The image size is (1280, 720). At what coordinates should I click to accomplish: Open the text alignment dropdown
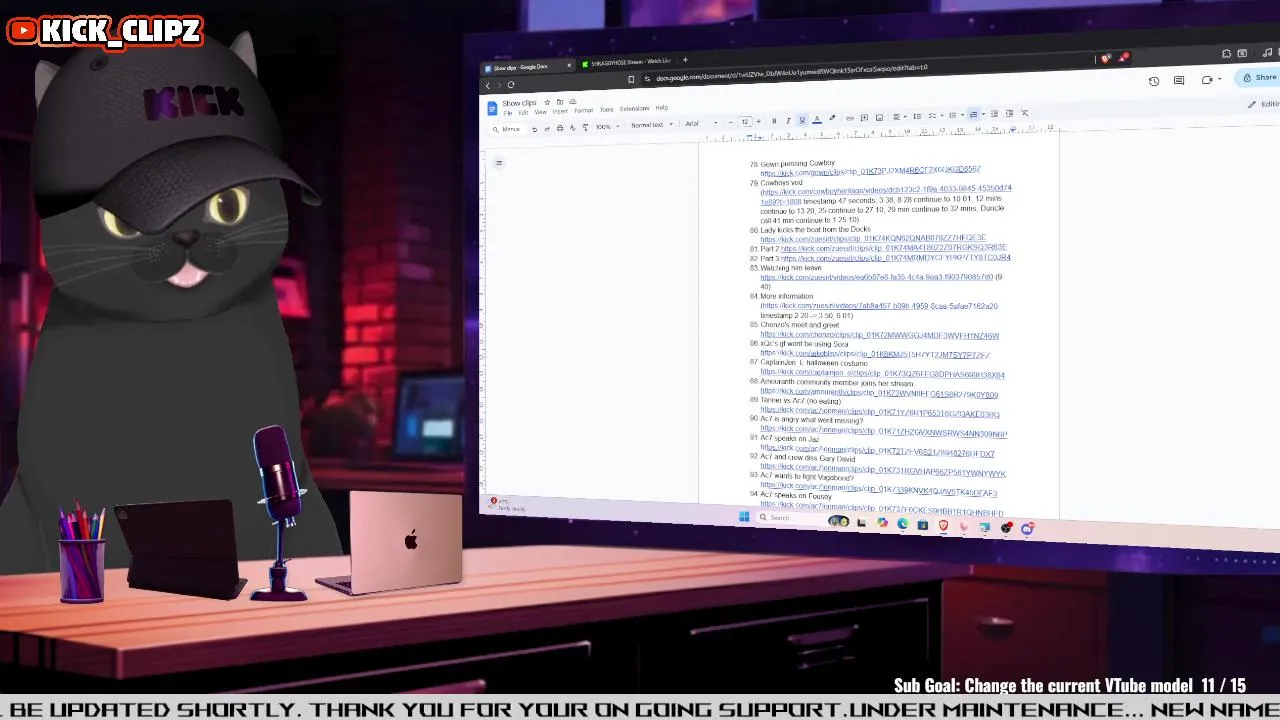point(899,116)
